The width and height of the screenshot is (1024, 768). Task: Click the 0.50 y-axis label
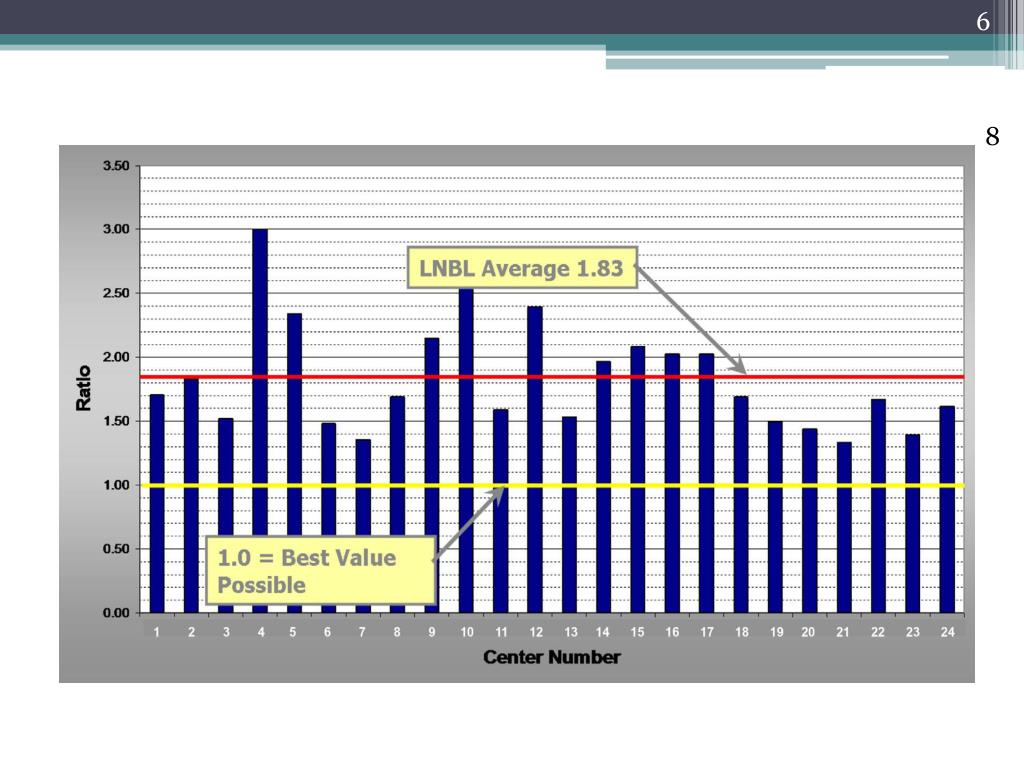pos(116,549)
